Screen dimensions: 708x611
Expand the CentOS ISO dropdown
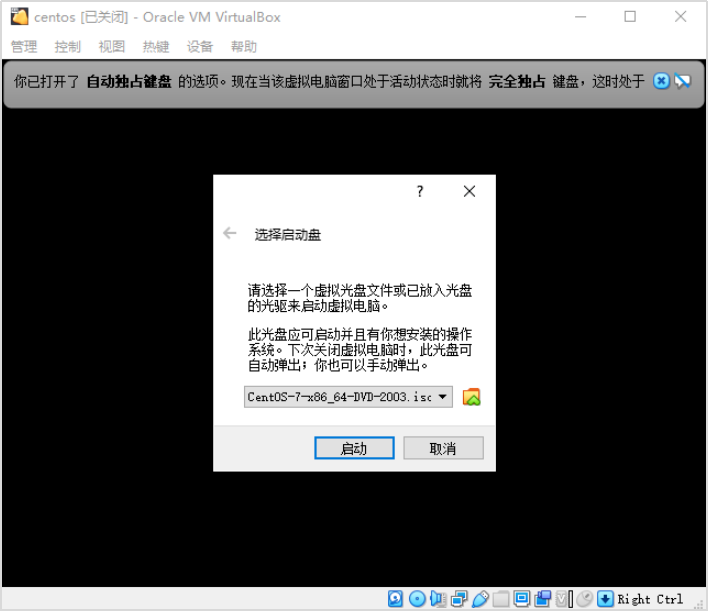pyautogui.click(x=348, y=397)
